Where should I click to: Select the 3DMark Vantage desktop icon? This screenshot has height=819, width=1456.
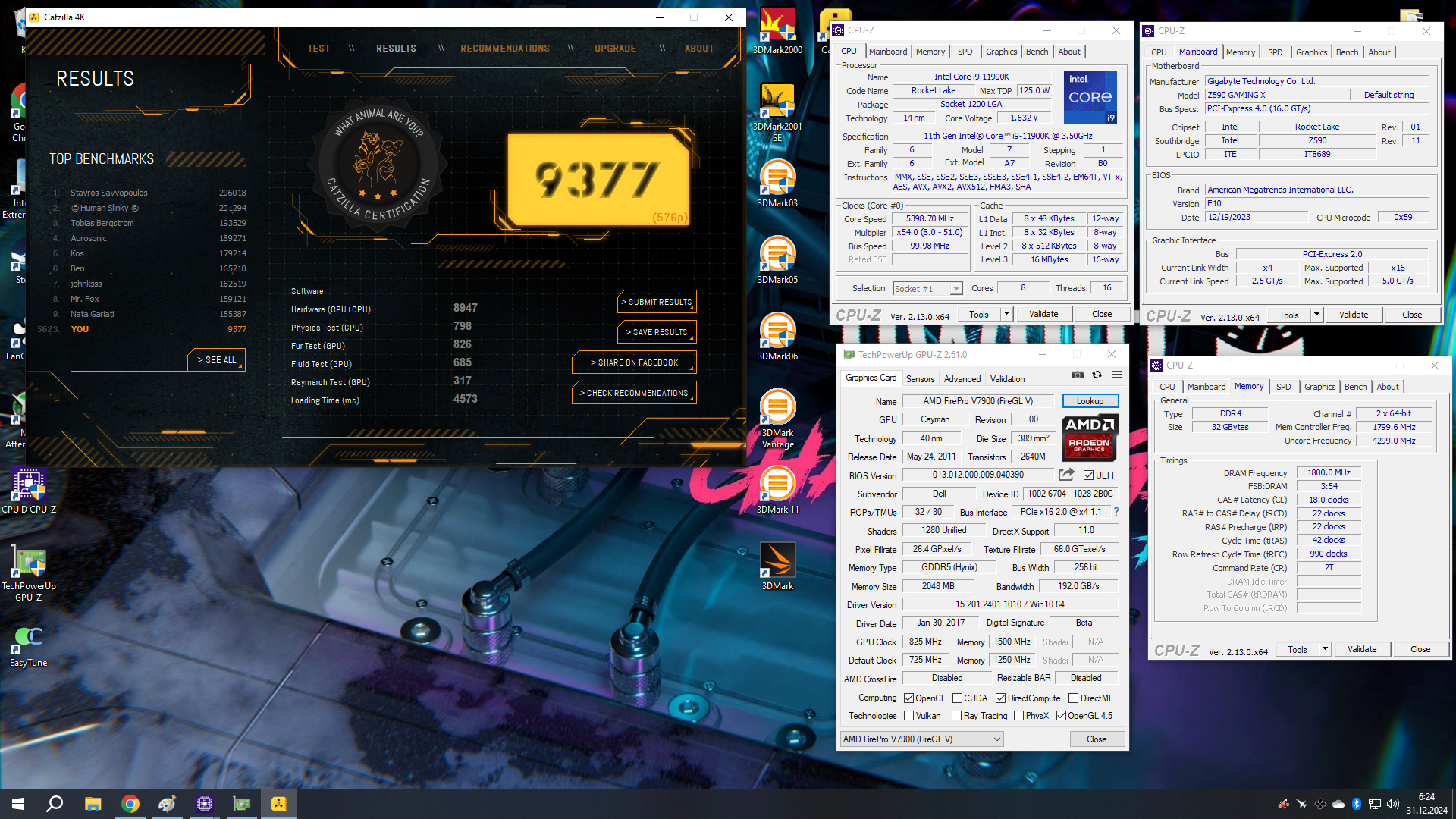(777, 419)
